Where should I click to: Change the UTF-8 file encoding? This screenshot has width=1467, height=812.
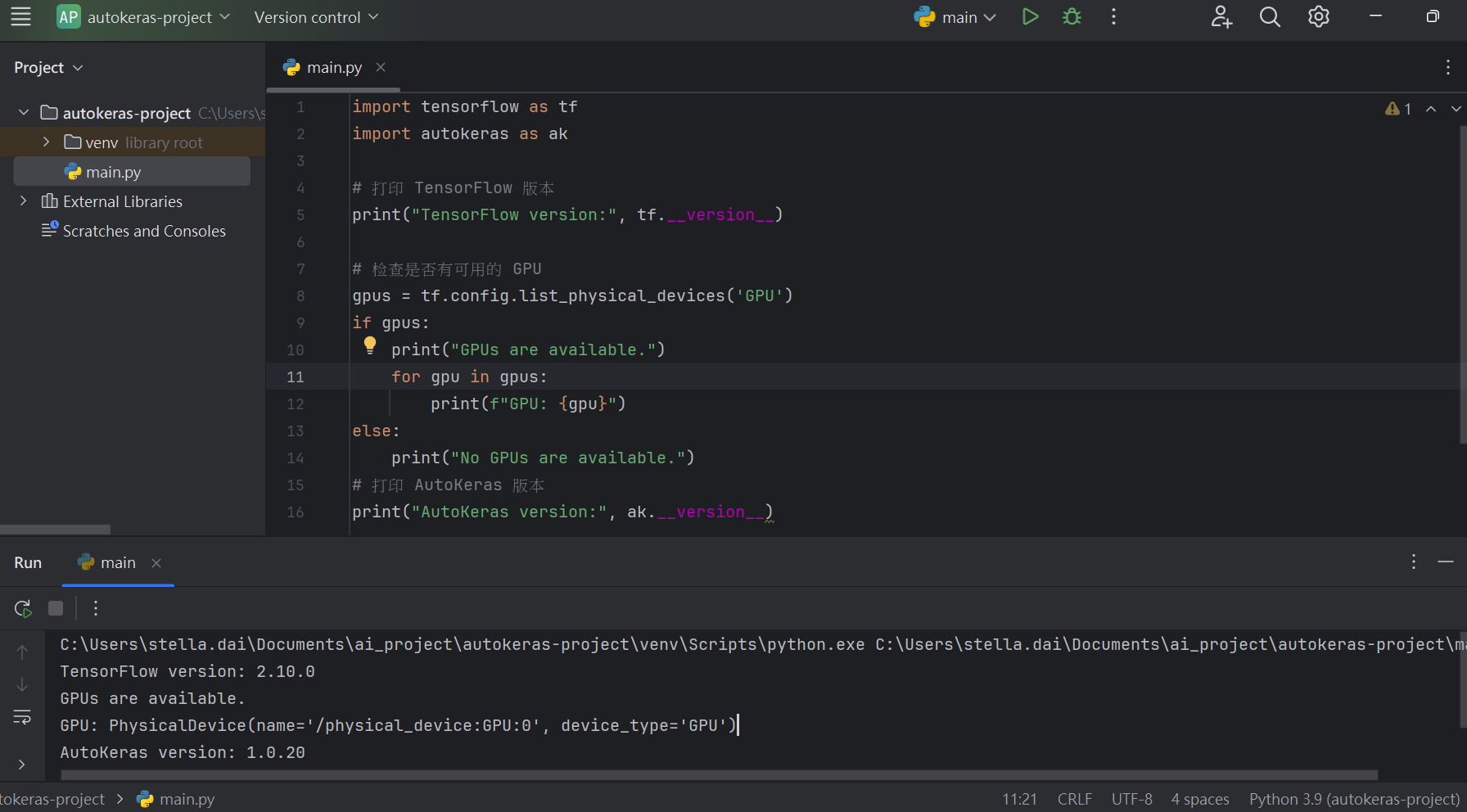coord(1132,799)
